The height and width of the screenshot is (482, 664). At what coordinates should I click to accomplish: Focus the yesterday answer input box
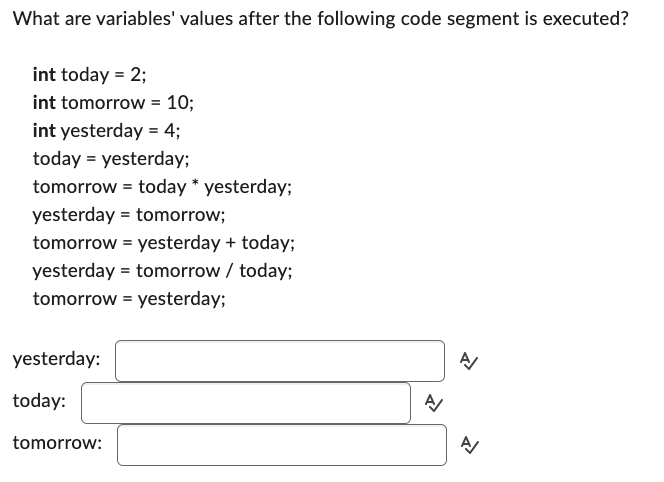click(x=280, y=361)
